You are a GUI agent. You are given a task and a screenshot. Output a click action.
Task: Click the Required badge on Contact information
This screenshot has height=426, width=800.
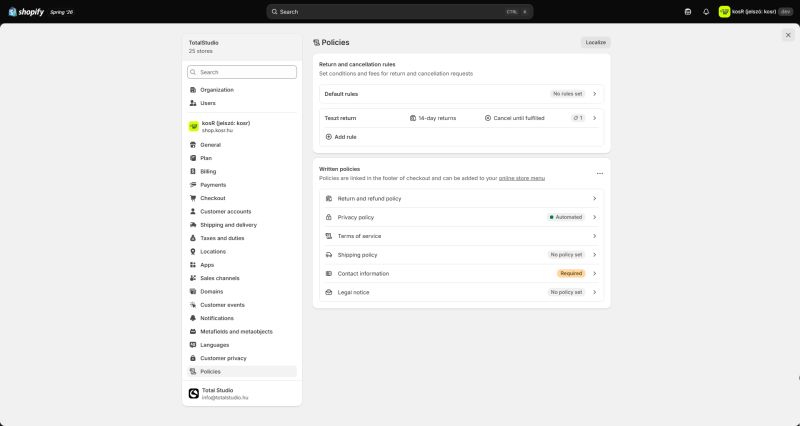coord(571,273)
